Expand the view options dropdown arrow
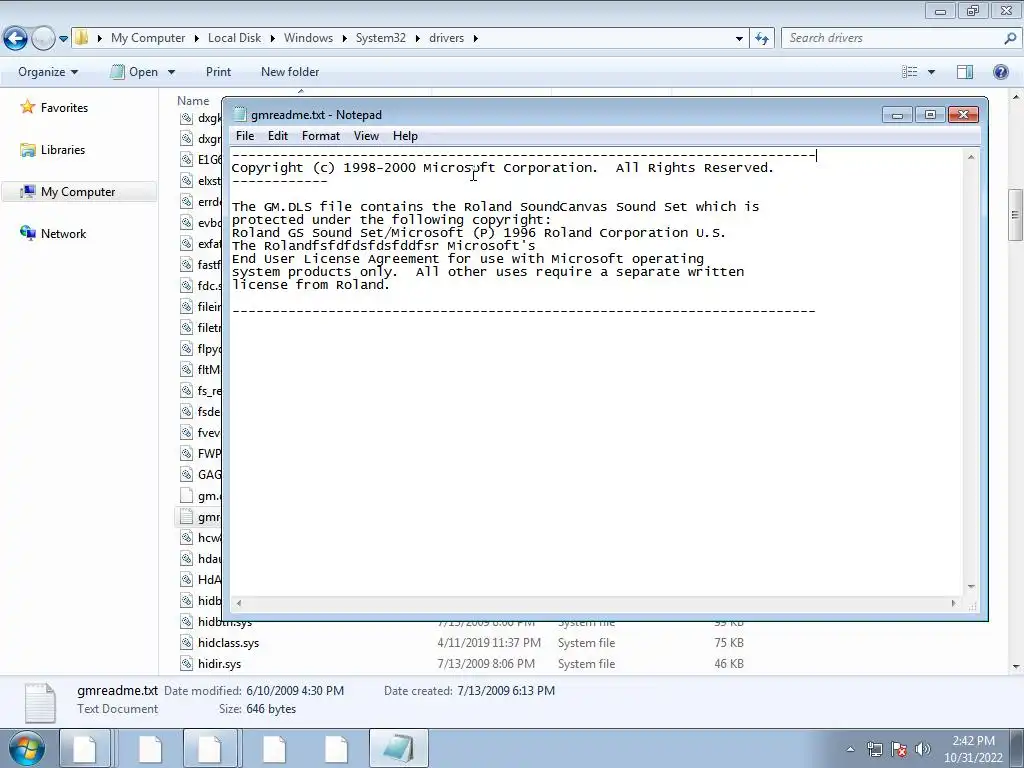The width and height of the screenshot is (1024, 768). [x=931, y=72]
